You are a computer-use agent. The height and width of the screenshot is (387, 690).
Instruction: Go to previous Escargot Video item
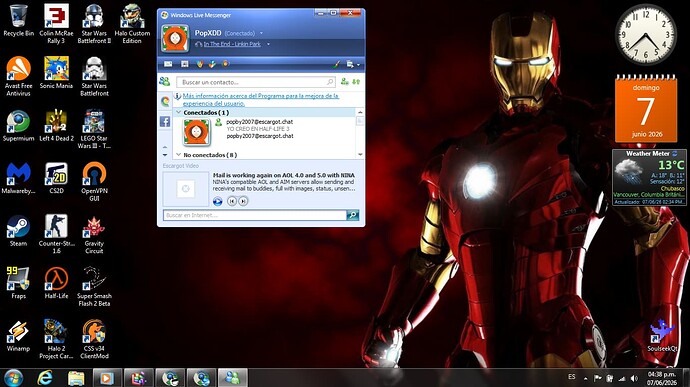coord(232,201)
